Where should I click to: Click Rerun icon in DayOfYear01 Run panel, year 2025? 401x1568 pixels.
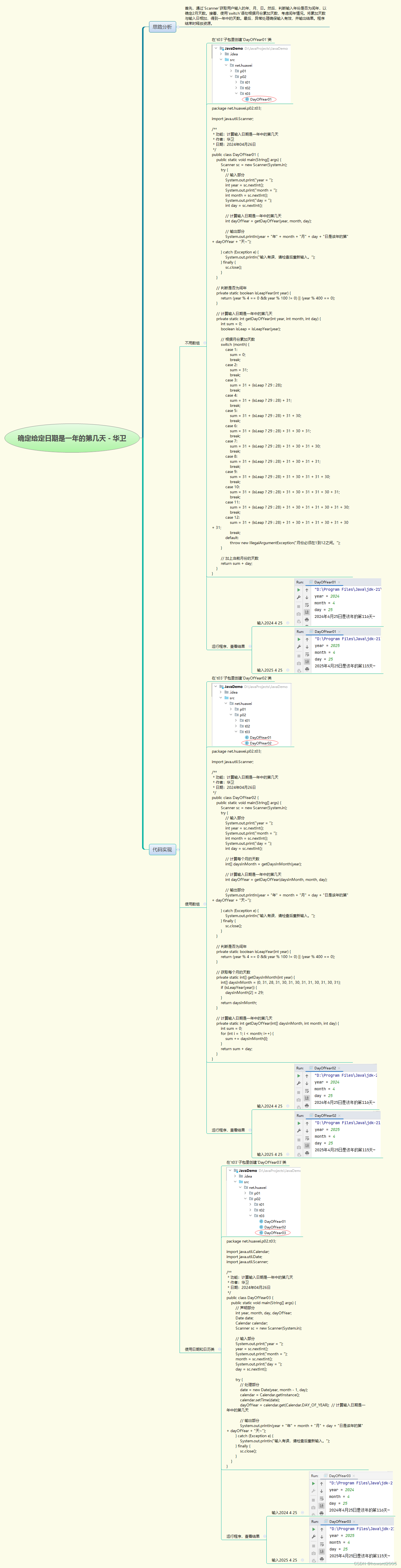299,639
